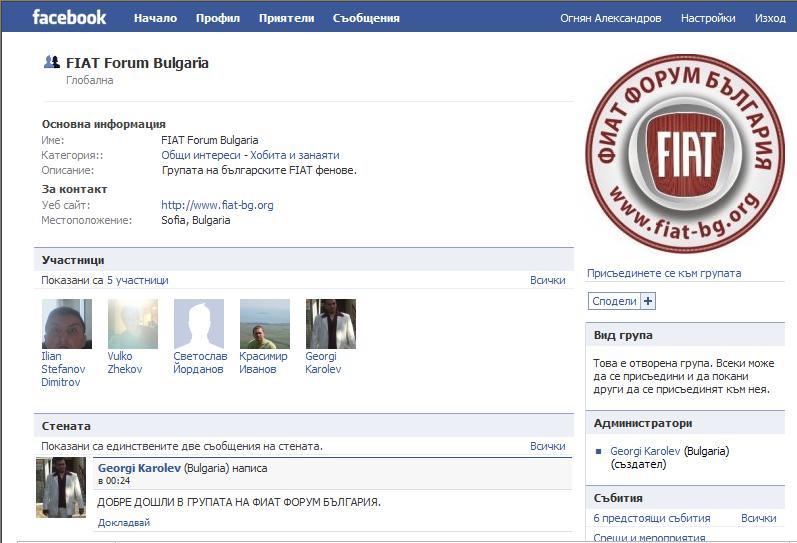Click the Изход logout link
This screenshot has width=797, height=543.
tap(770, 18)
